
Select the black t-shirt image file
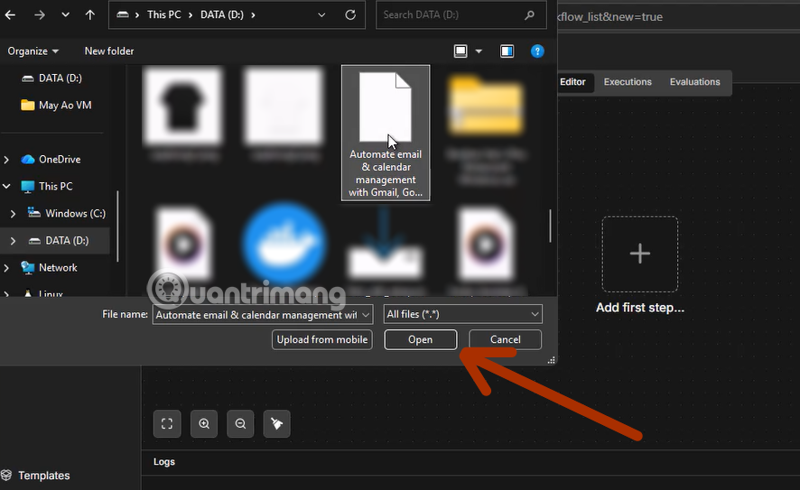pyautogui.click(x=183, y=106)
